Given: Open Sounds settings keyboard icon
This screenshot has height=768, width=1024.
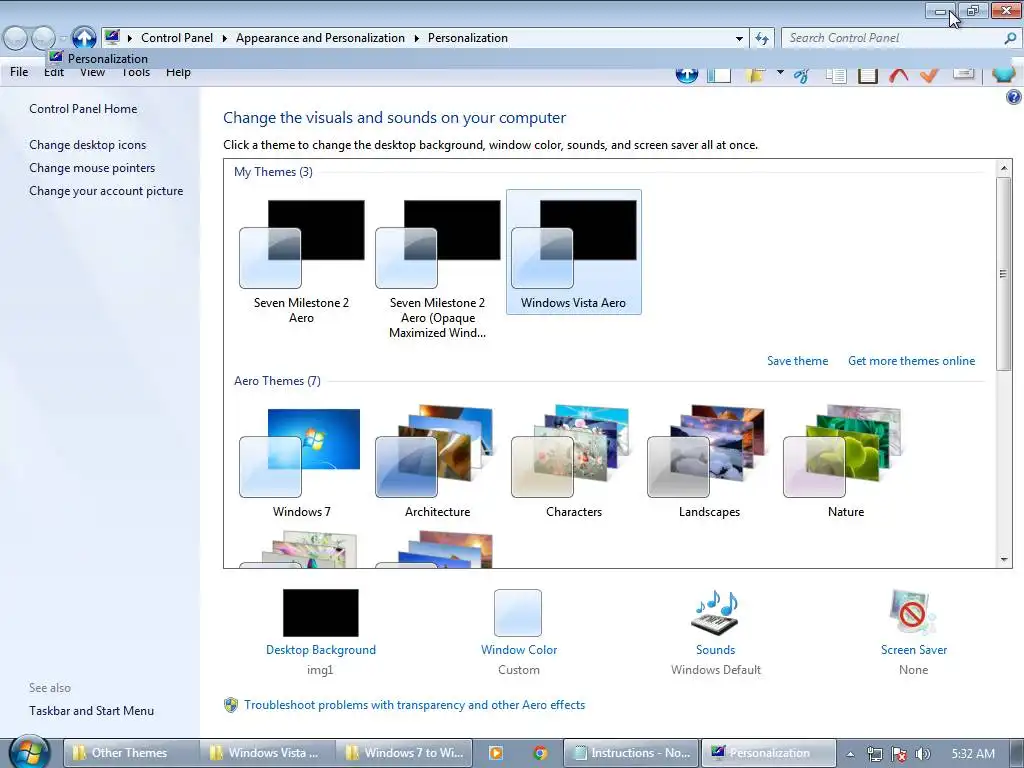Looking at the screenshot, I should coord(715,612).
